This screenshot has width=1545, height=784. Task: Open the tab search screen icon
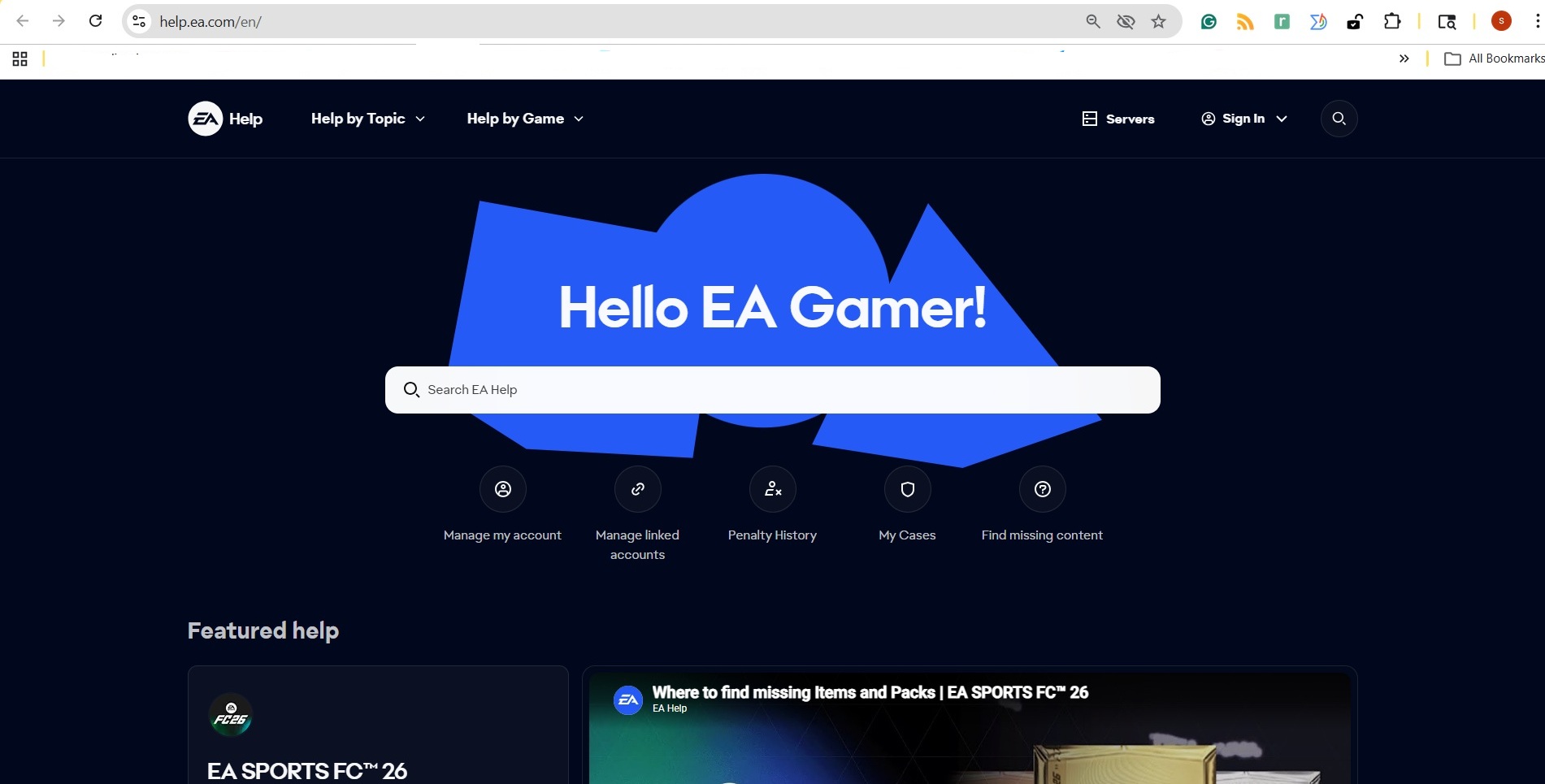[x=1447, y=22]
